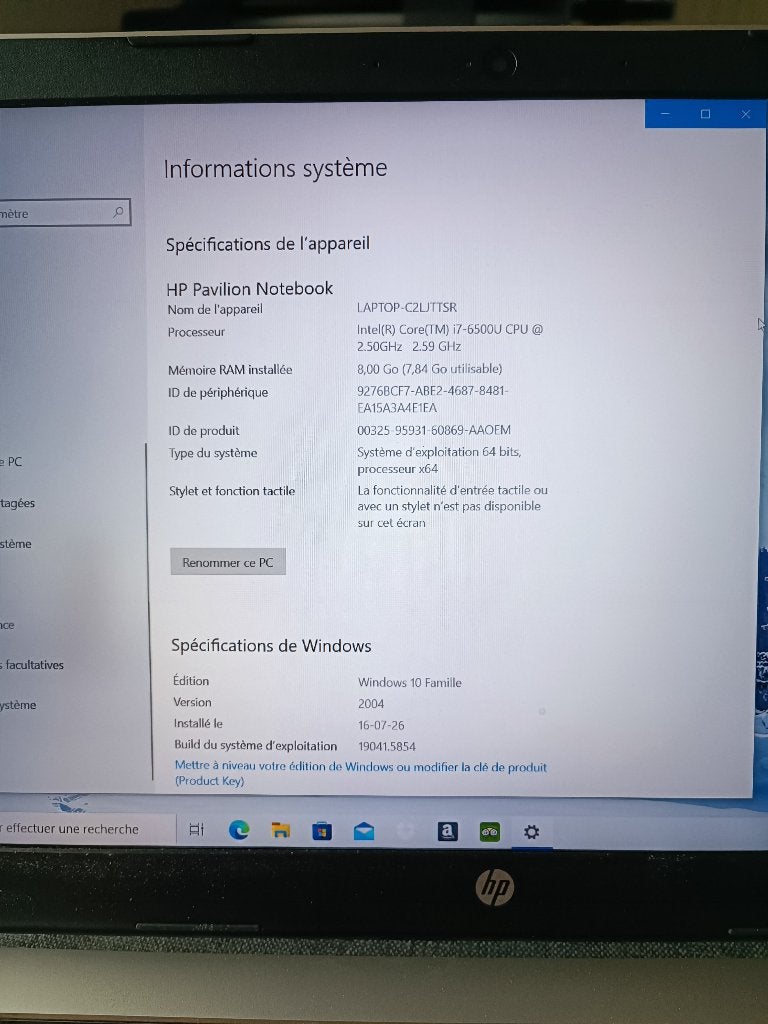Click the 'Mémoire RAM installée' label
This screenshot has width=768, height=1024.
click(230, 370)
